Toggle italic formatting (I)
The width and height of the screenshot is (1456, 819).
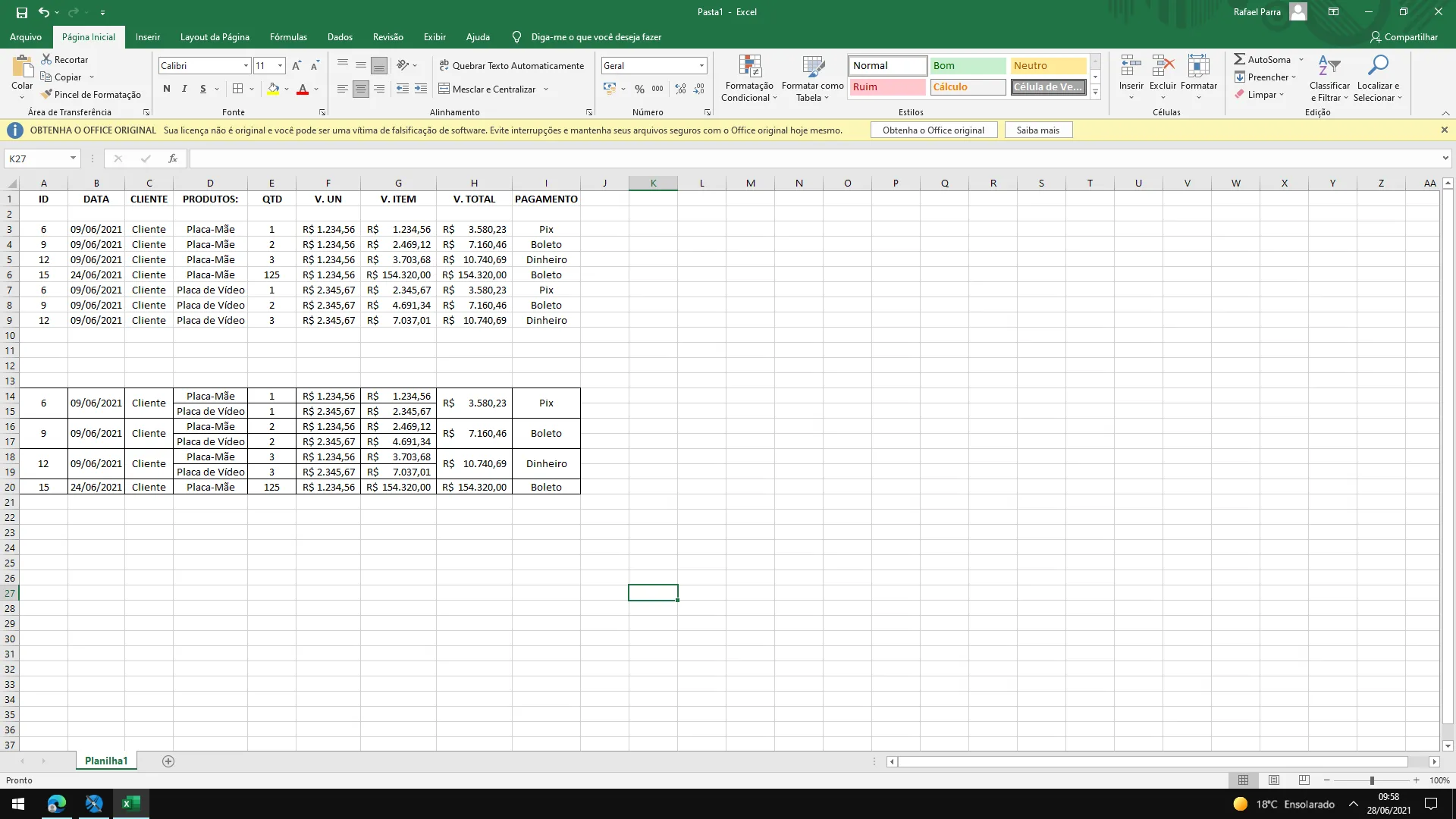click(x=184, y=89)
